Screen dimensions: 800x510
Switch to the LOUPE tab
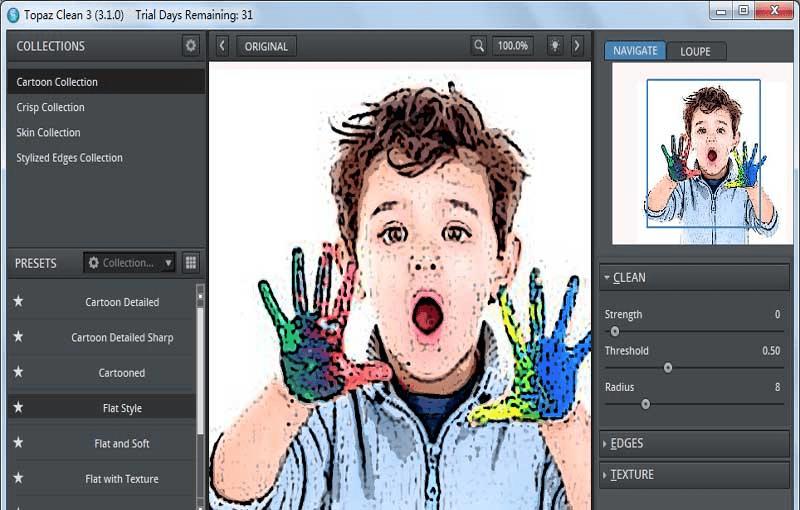pyautogui.click(x=695, y=52)
